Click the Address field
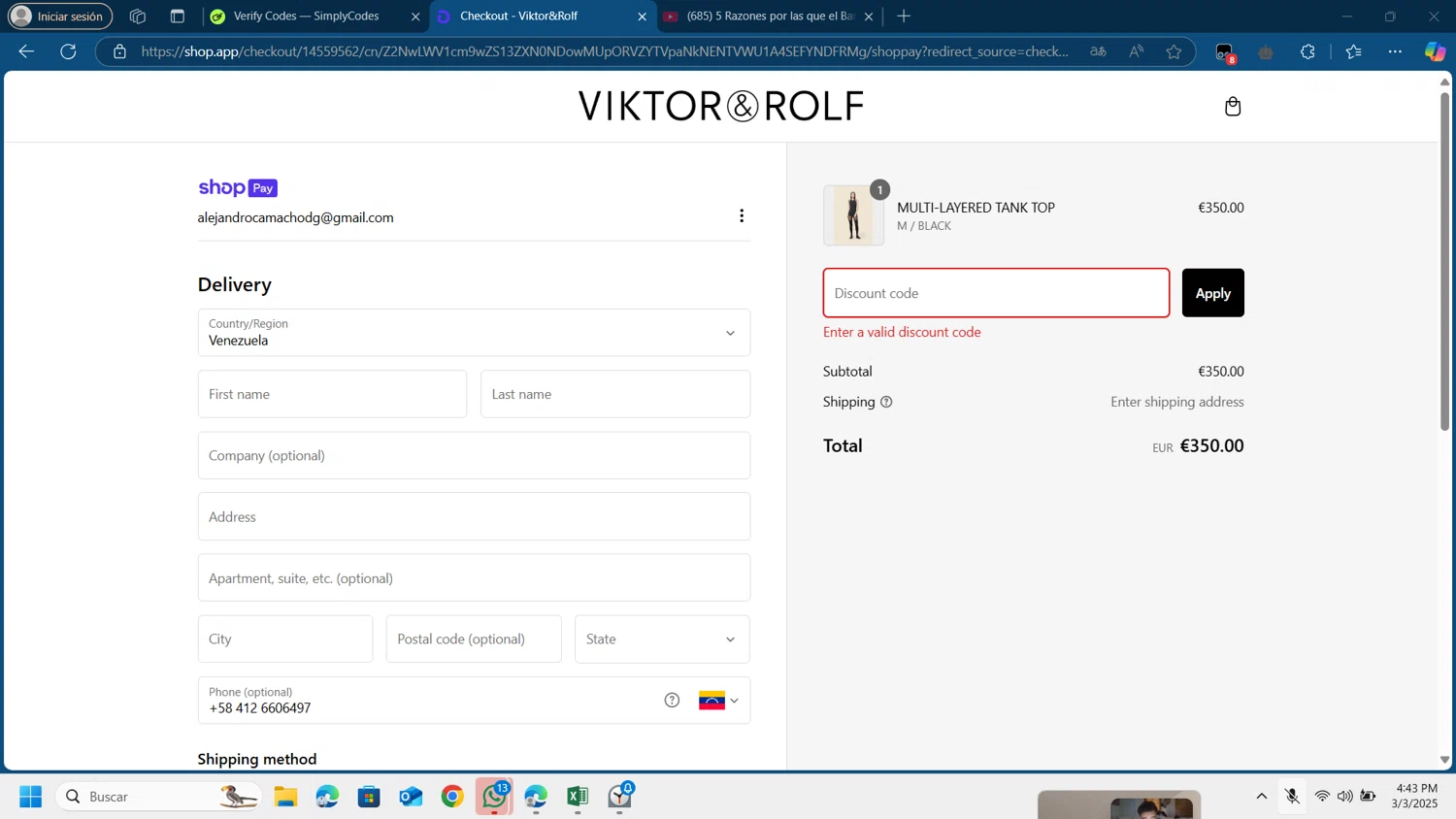Image resolution: width=1456 pixels, height=819 pixels. pos(474,516)
